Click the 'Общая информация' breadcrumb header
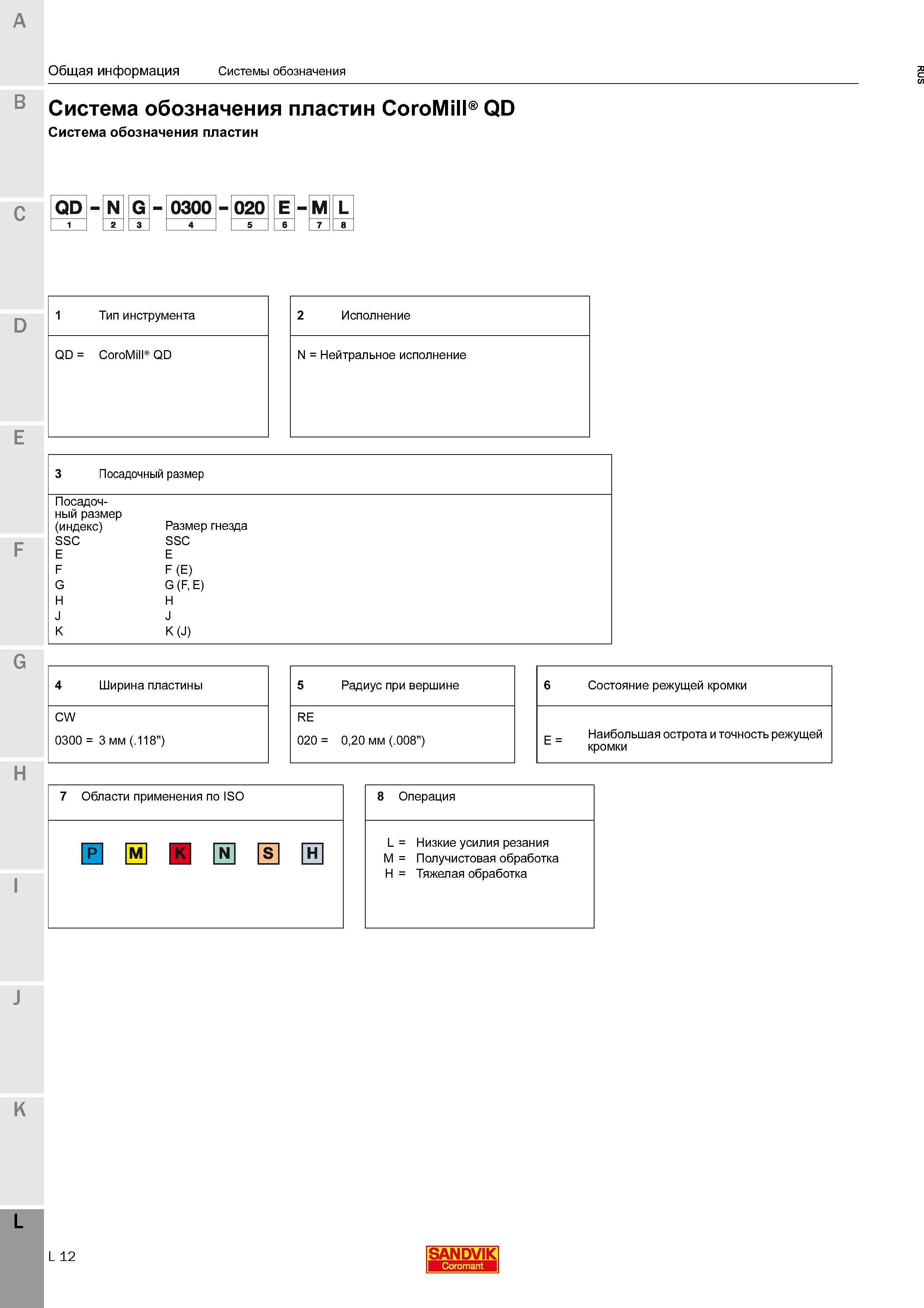Screen dimensions: 924x1308 point(114,70)
